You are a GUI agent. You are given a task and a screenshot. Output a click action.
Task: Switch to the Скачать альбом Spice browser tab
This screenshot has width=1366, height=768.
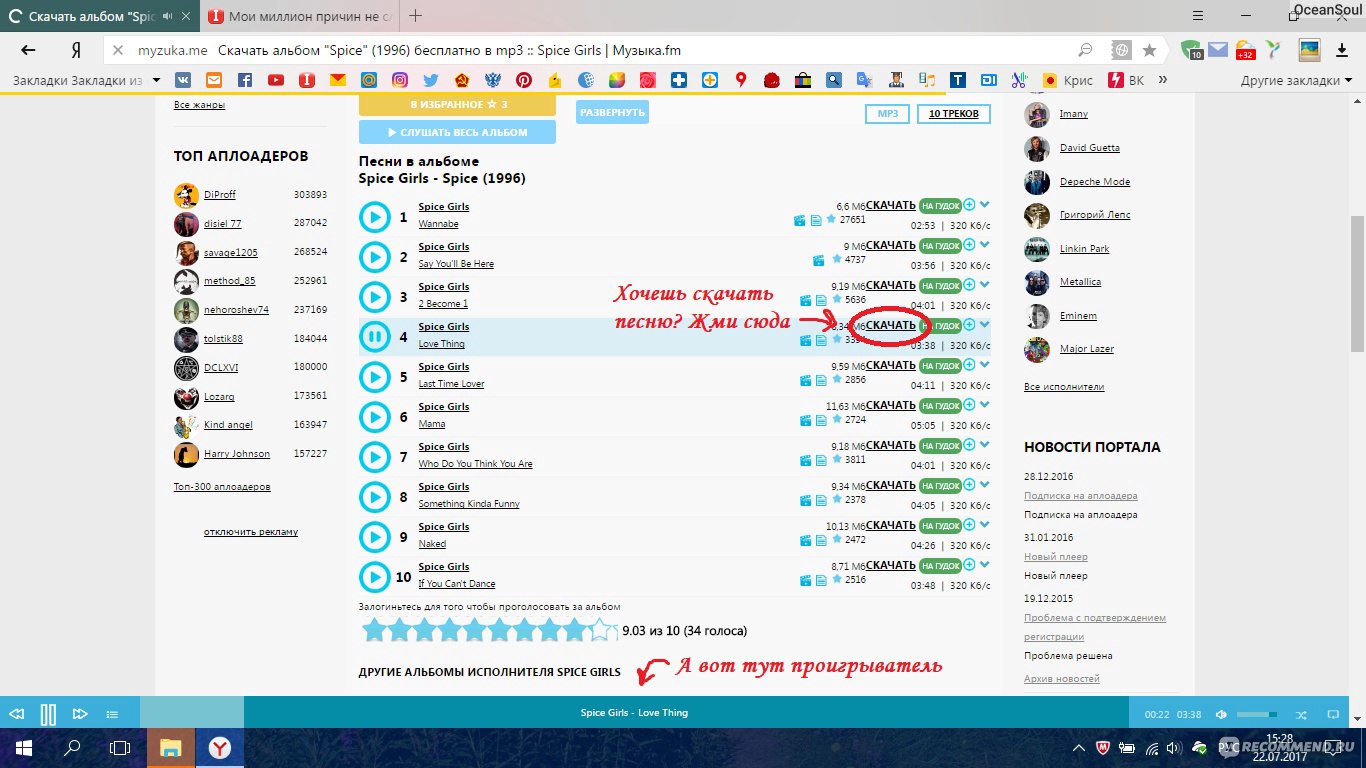(98, 16)
